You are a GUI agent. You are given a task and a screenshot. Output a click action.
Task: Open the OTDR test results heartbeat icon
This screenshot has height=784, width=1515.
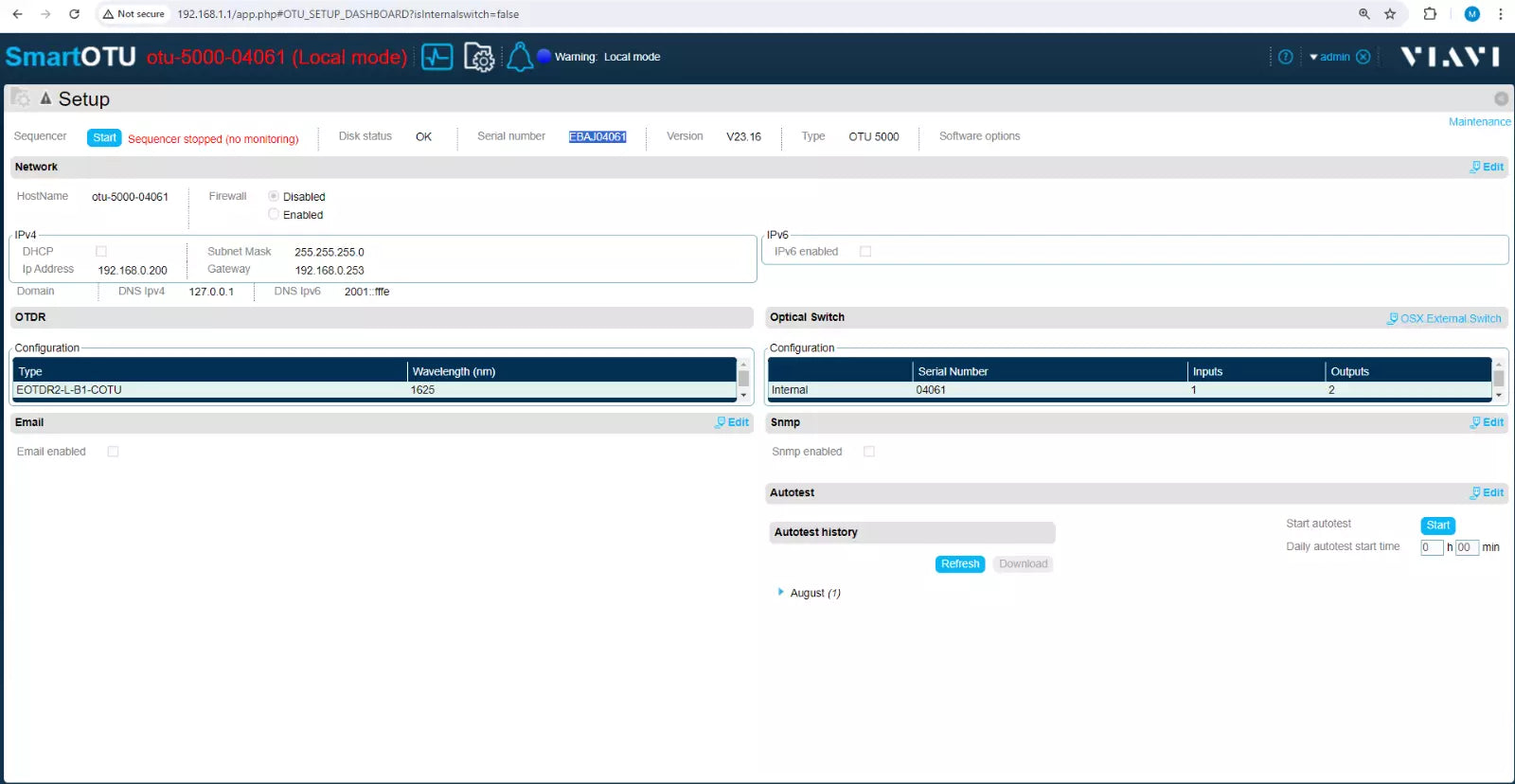coord(437,57)
